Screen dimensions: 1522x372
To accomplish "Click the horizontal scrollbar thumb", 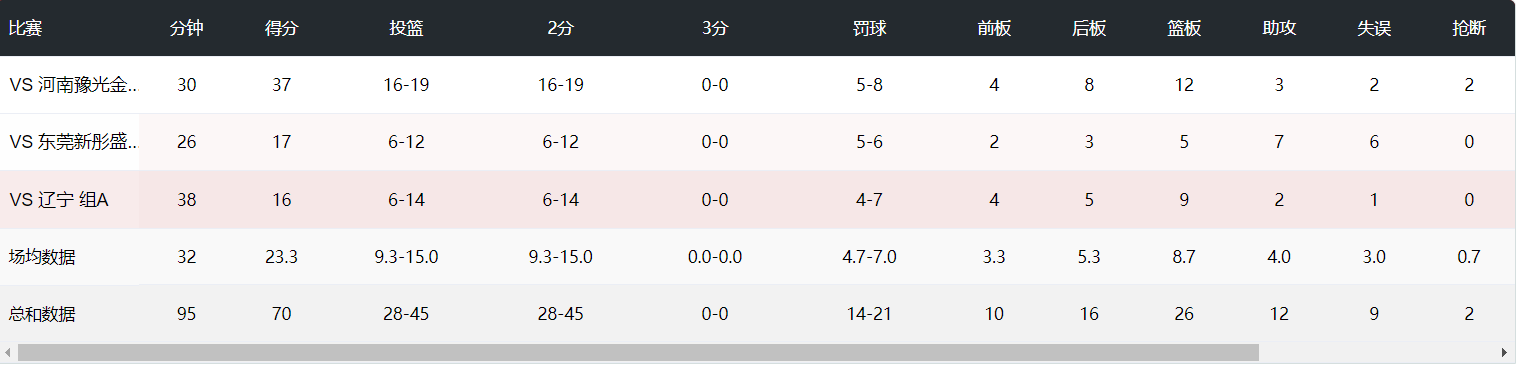I will tap(638, 353).
